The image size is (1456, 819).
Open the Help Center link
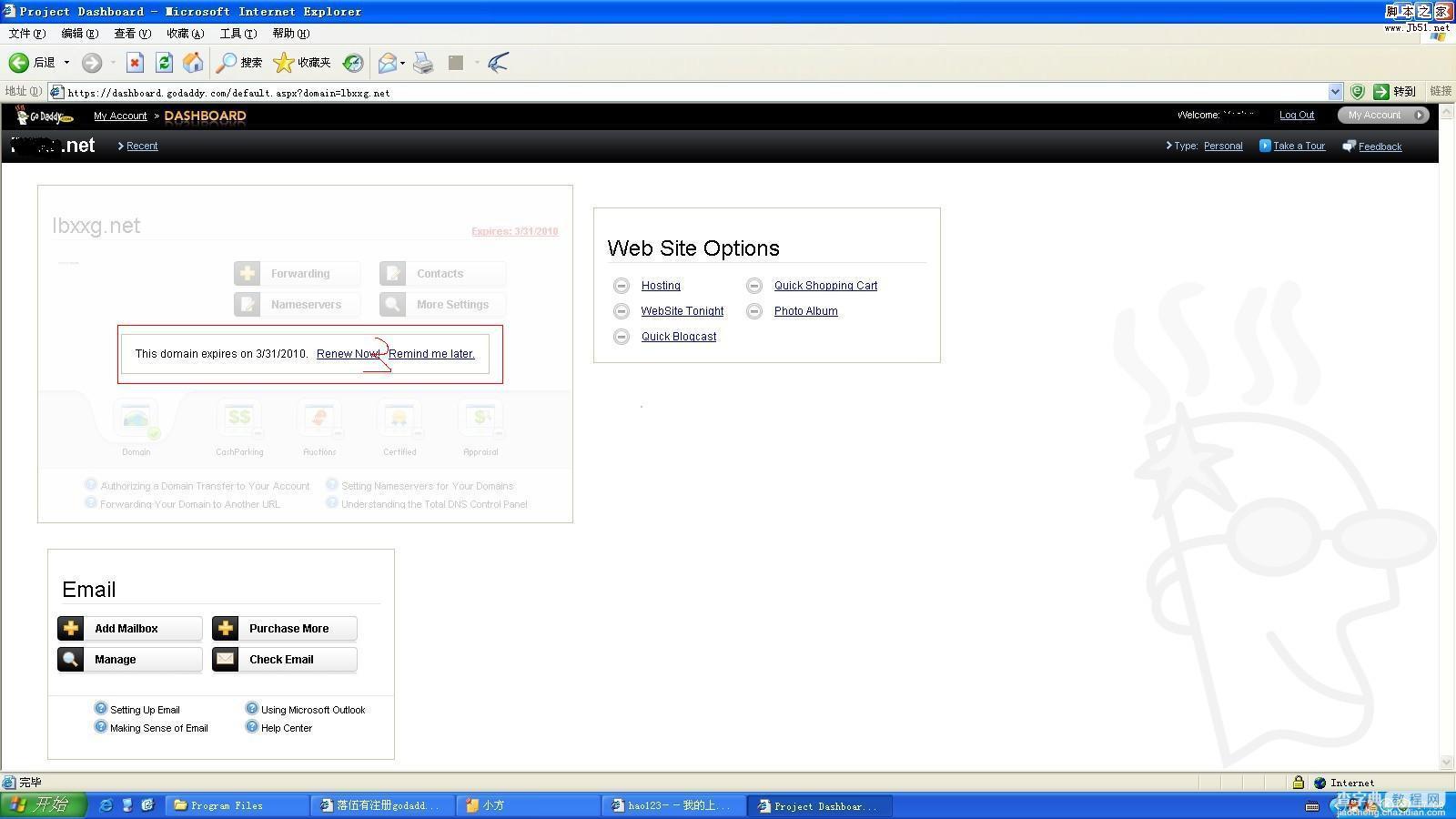click(x=287, y=728)
